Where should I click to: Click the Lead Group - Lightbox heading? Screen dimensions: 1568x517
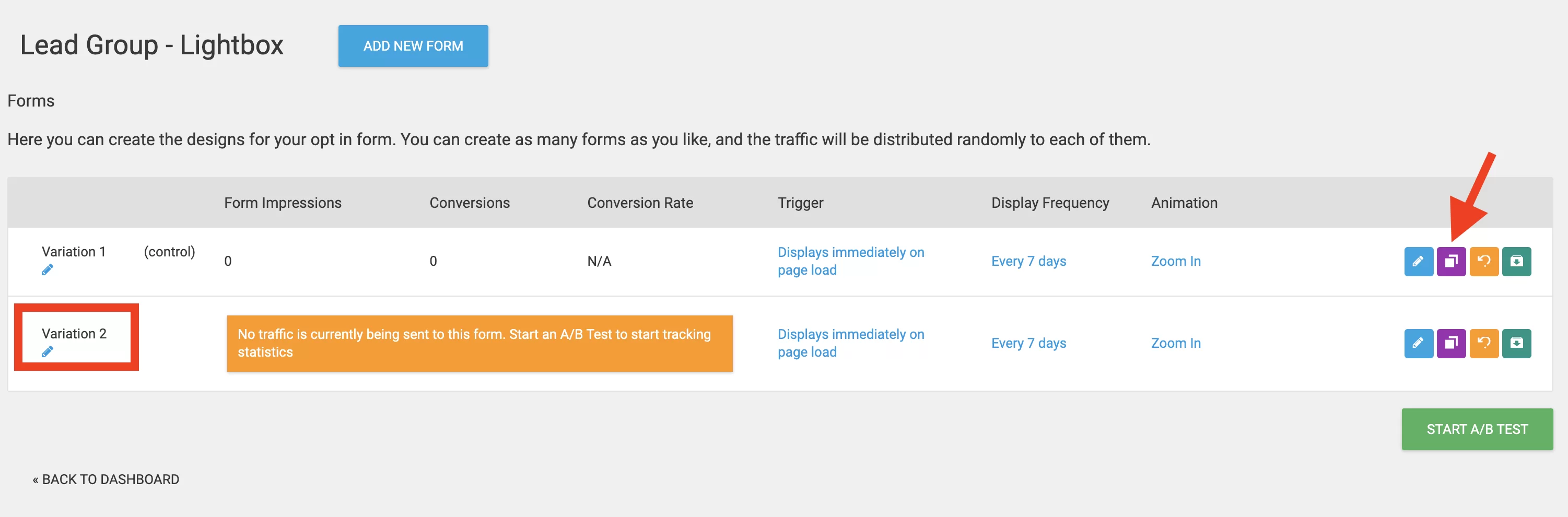[151, 45]
